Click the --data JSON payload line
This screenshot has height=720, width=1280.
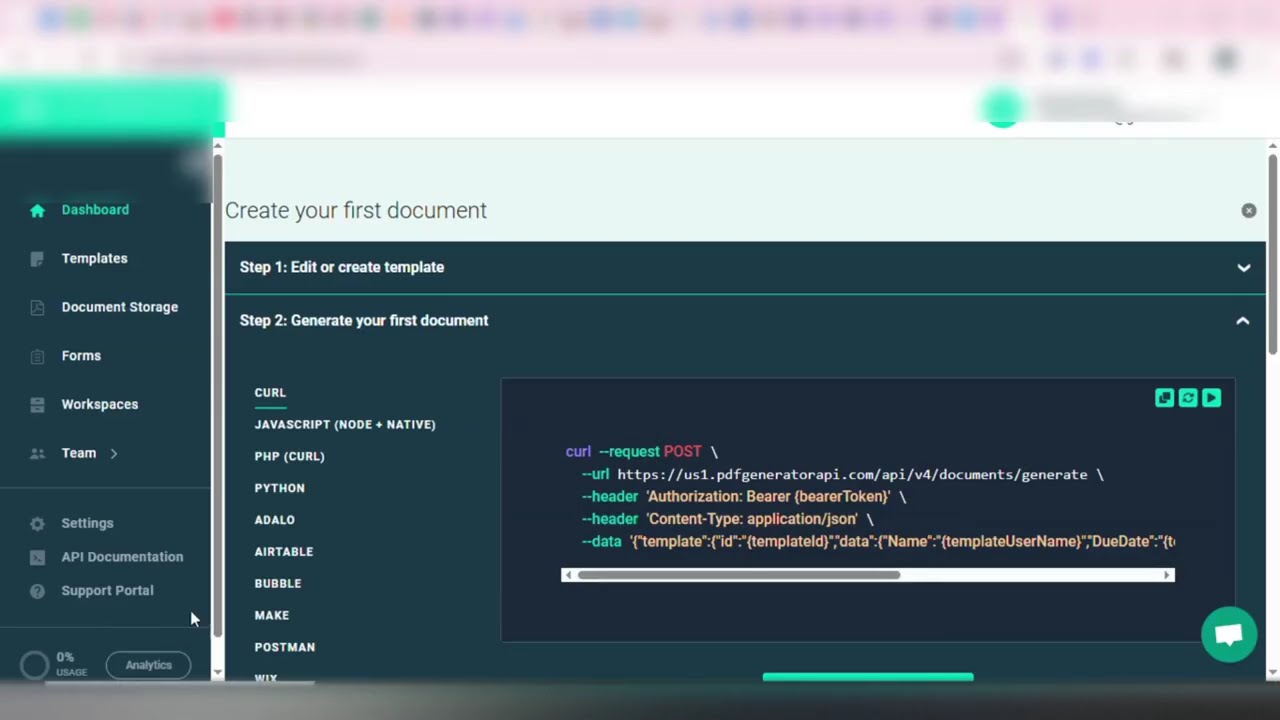coord(878,541)
